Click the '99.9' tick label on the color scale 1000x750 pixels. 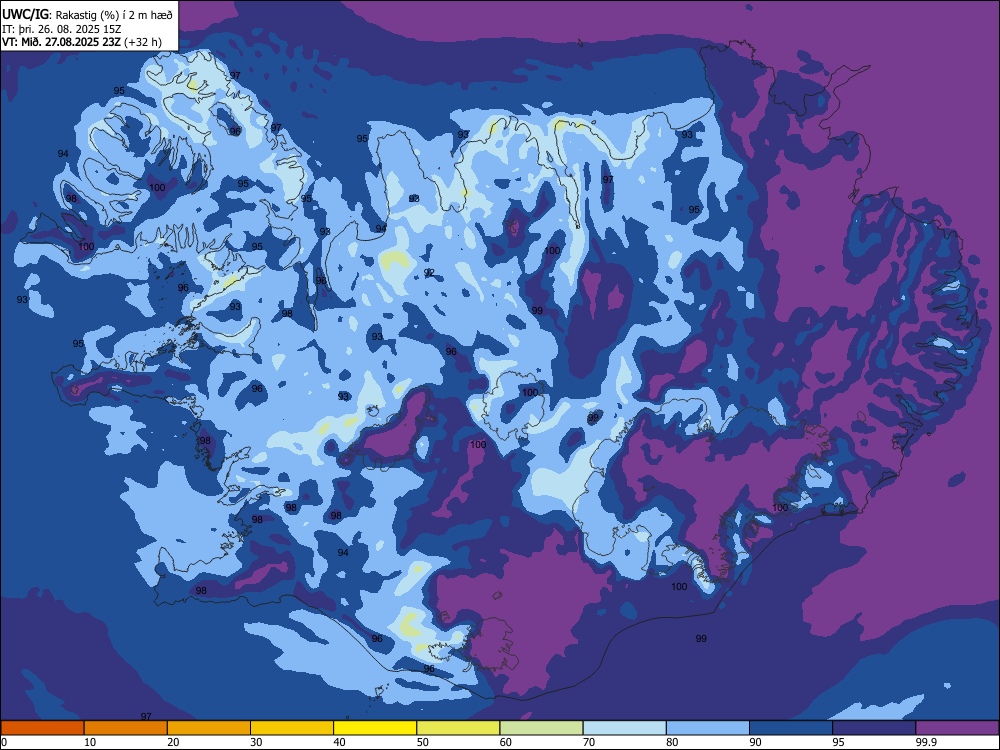pos(925,742)
